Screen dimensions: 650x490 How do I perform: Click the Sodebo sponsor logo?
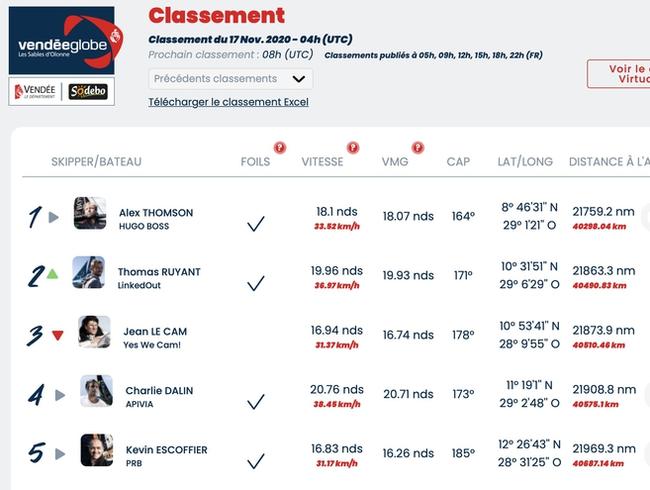[x=88, y=91]
